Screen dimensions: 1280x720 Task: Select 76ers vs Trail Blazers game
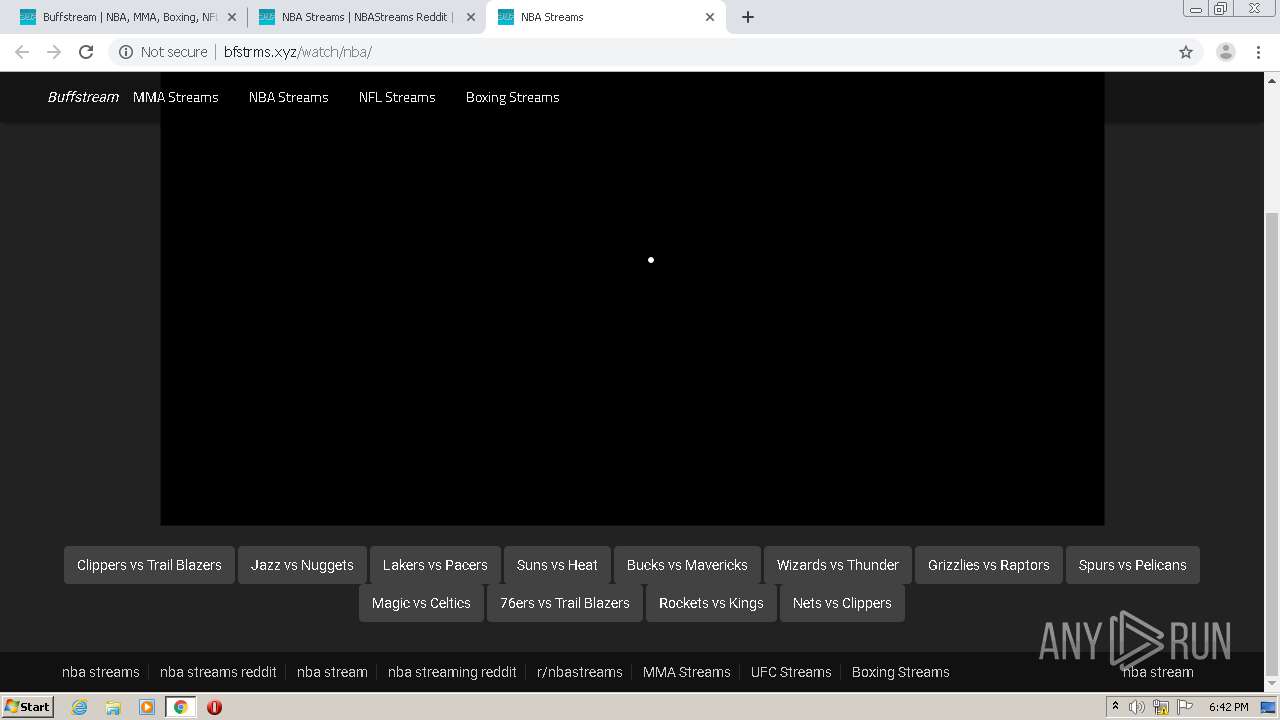565,603
